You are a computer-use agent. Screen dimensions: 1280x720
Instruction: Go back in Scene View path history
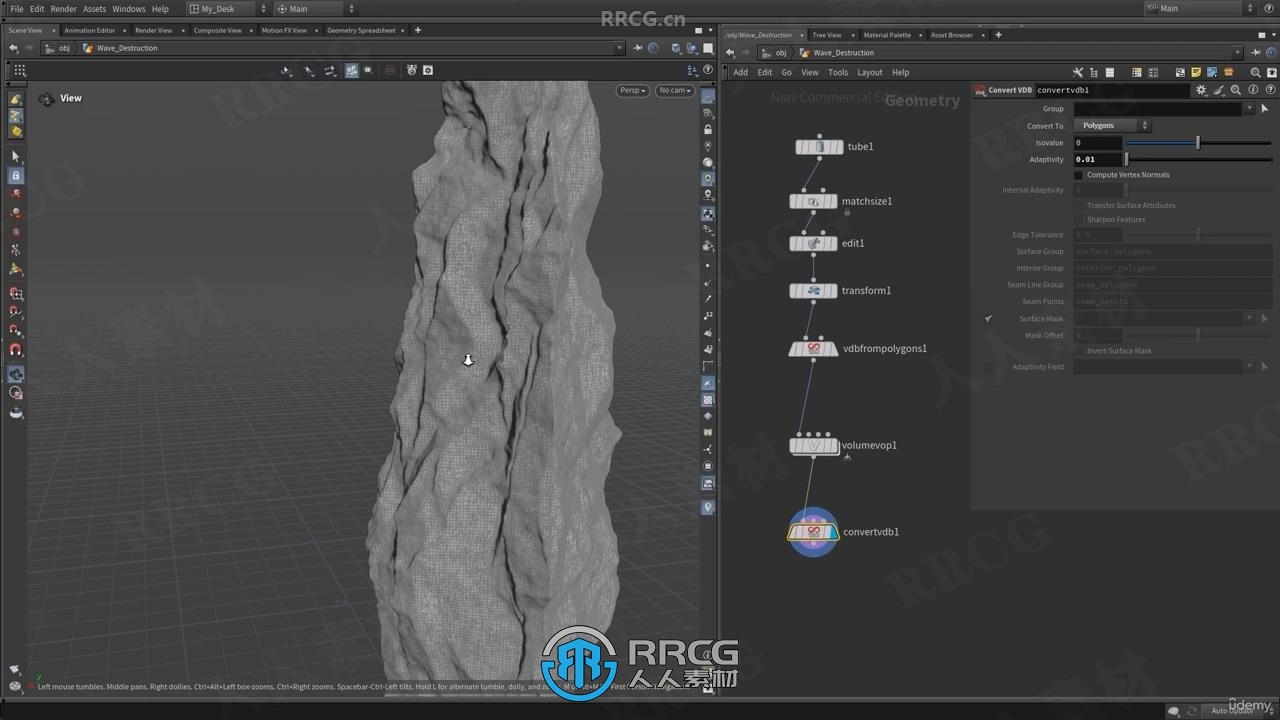click(x=13, y=48)
